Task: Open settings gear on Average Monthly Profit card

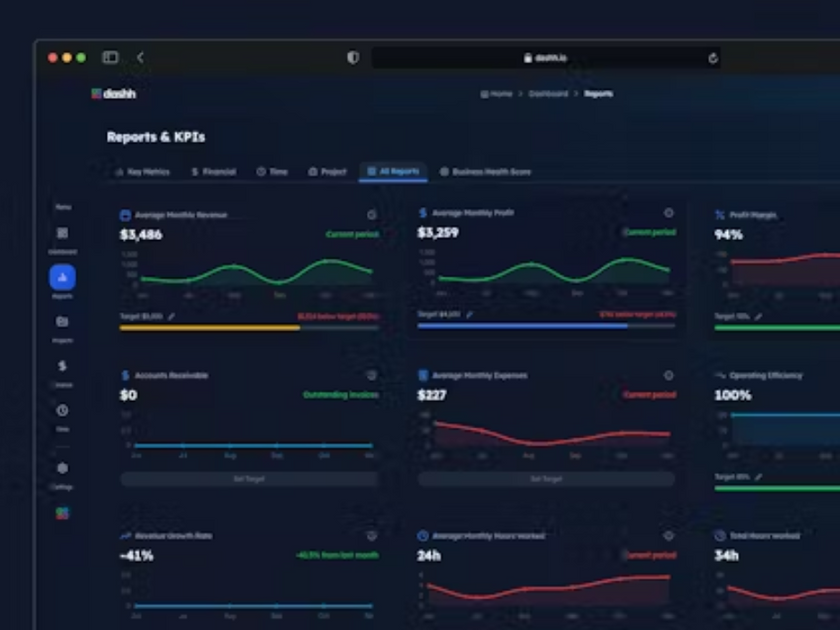Action: pyautogui.click(x=668, y=213)
